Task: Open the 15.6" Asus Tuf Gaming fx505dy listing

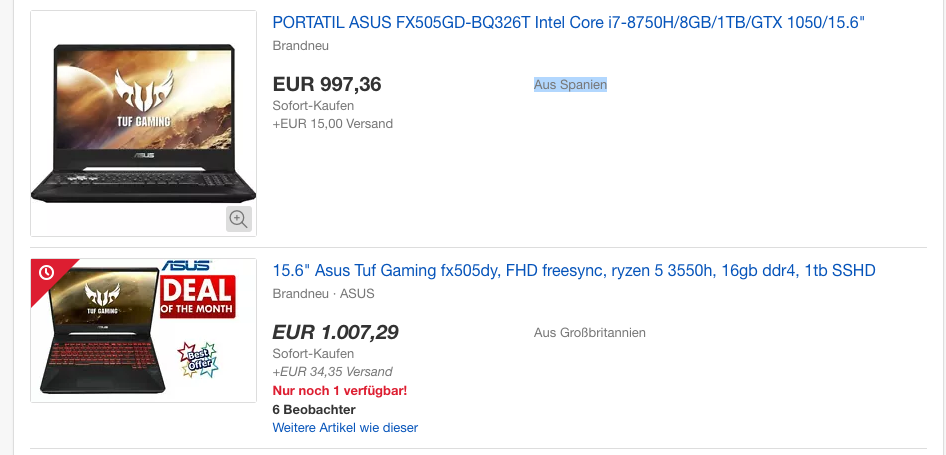Action: tap(573, 271)
